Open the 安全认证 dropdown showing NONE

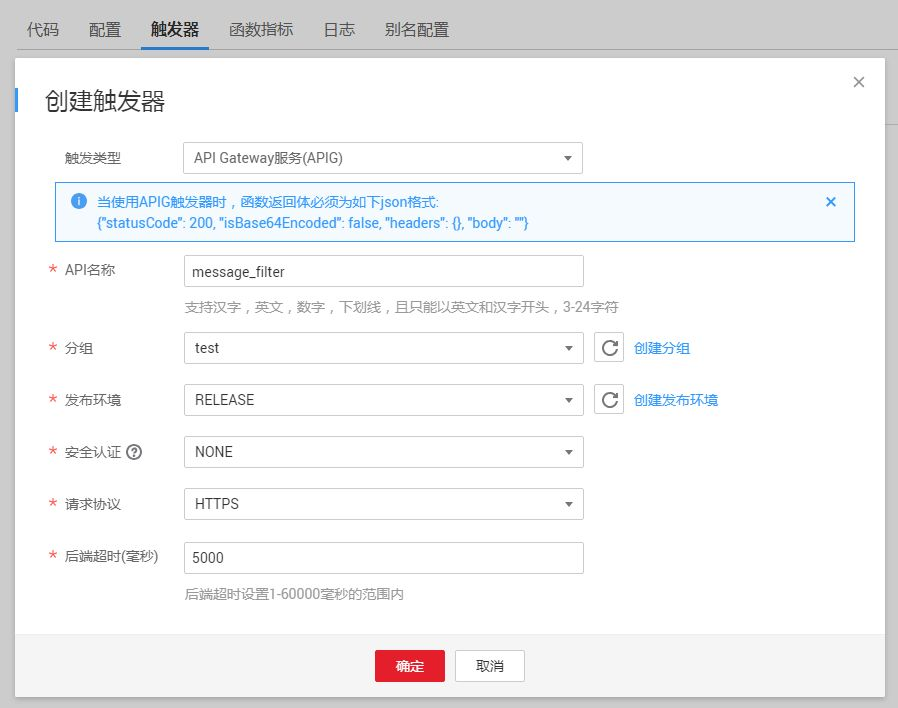tap(384, 452)
